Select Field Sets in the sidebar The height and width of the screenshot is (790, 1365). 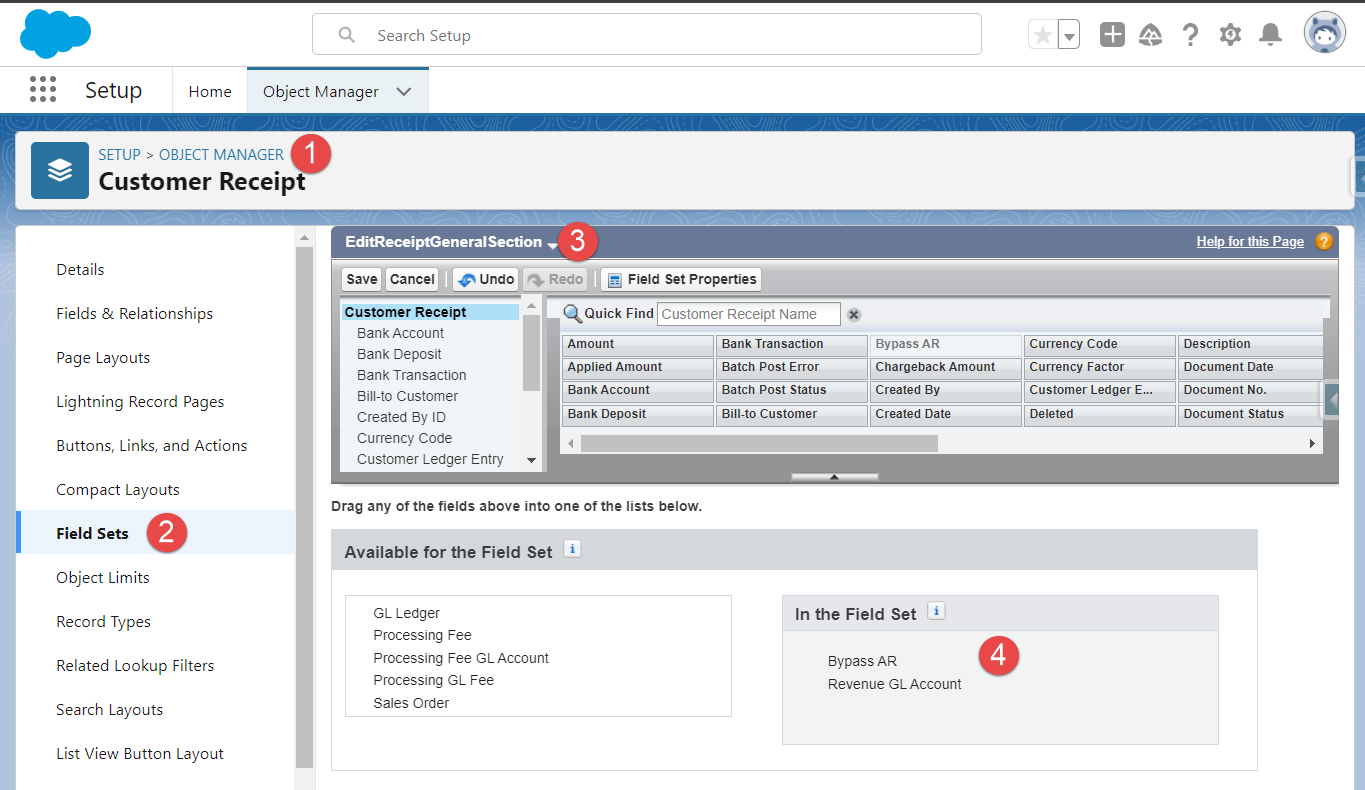(92, 533)
